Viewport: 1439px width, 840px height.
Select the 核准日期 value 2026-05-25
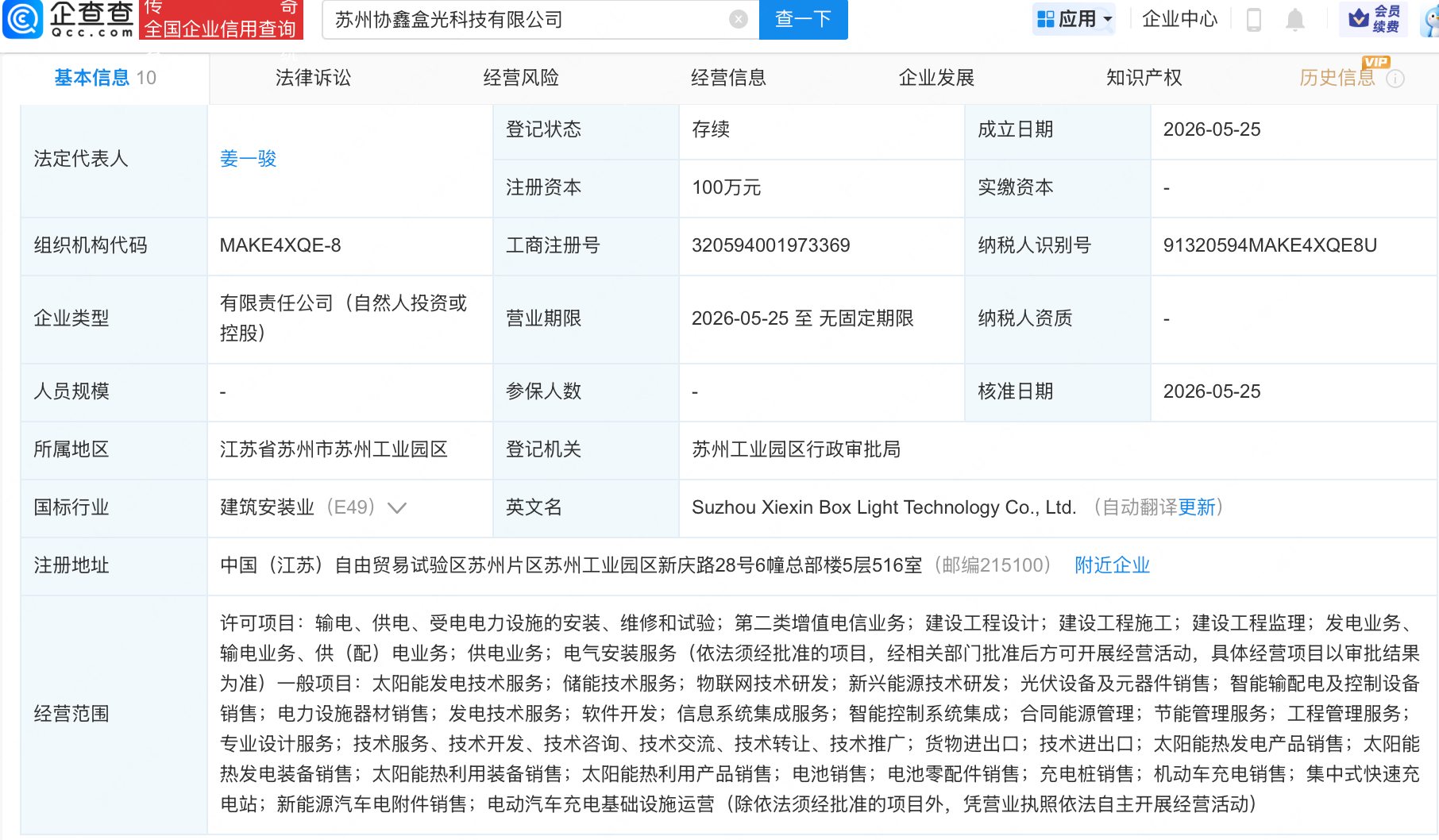pyautogui.click(x=1212, y=391)
